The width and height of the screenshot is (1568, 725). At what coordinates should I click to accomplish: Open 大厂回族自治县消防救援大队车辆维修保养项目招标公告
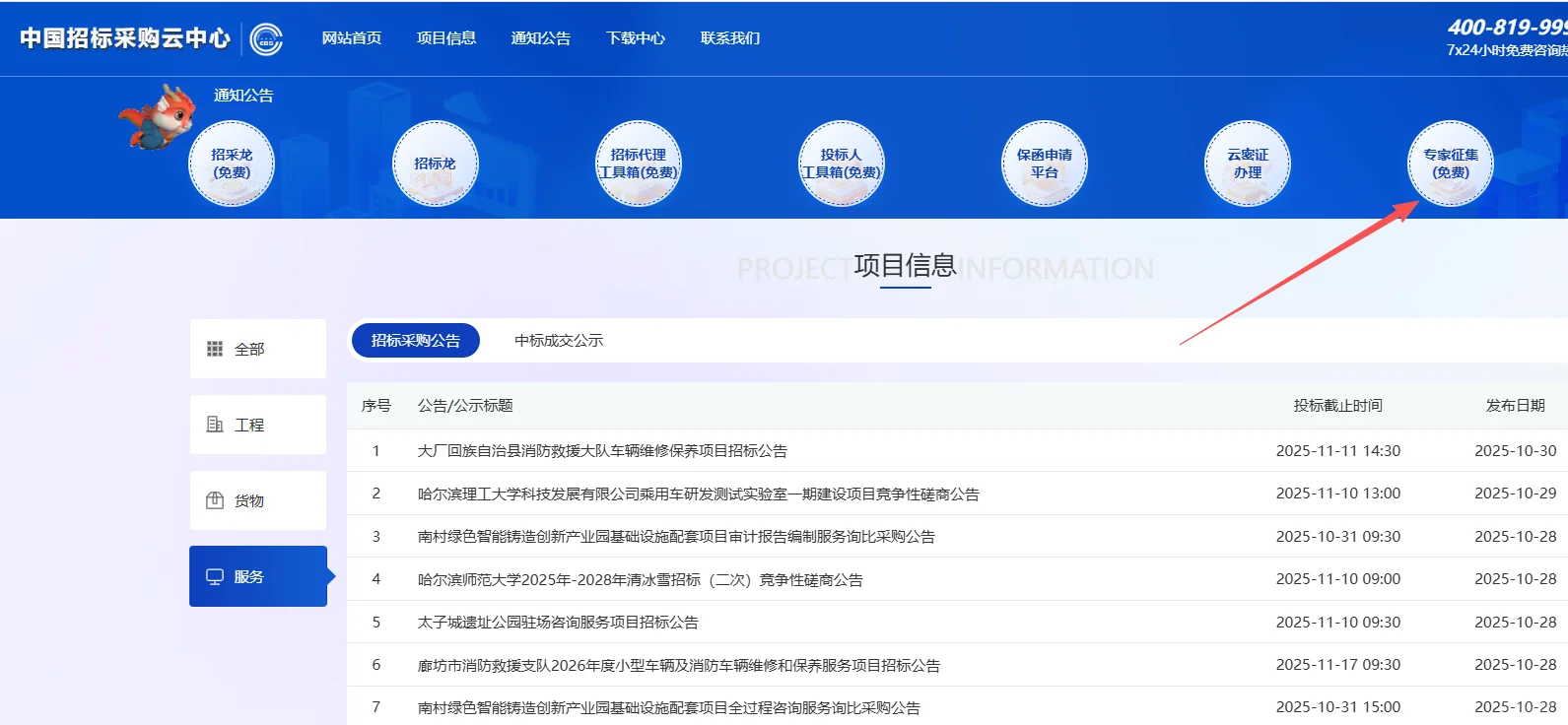point(602,451)
